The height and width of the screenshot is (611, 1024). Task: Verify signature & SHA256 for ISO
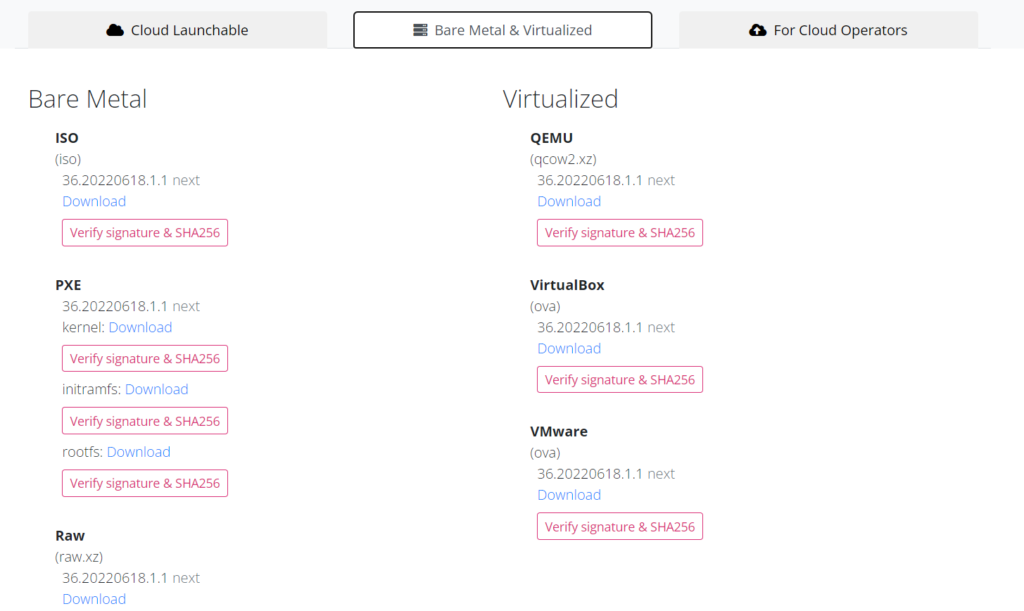(x=145, y=233)
